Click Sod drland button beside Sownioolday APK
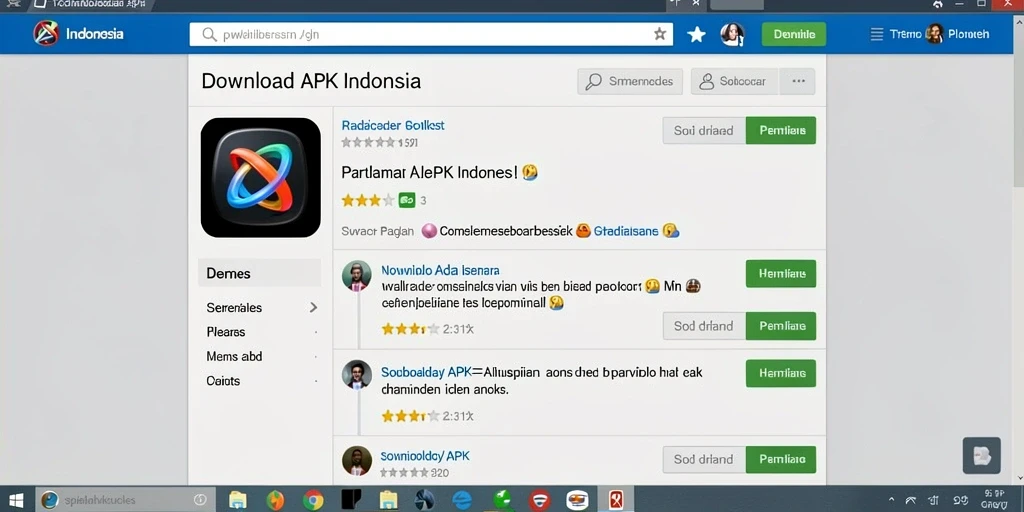 pyautogui.click(x=703, y=460)
